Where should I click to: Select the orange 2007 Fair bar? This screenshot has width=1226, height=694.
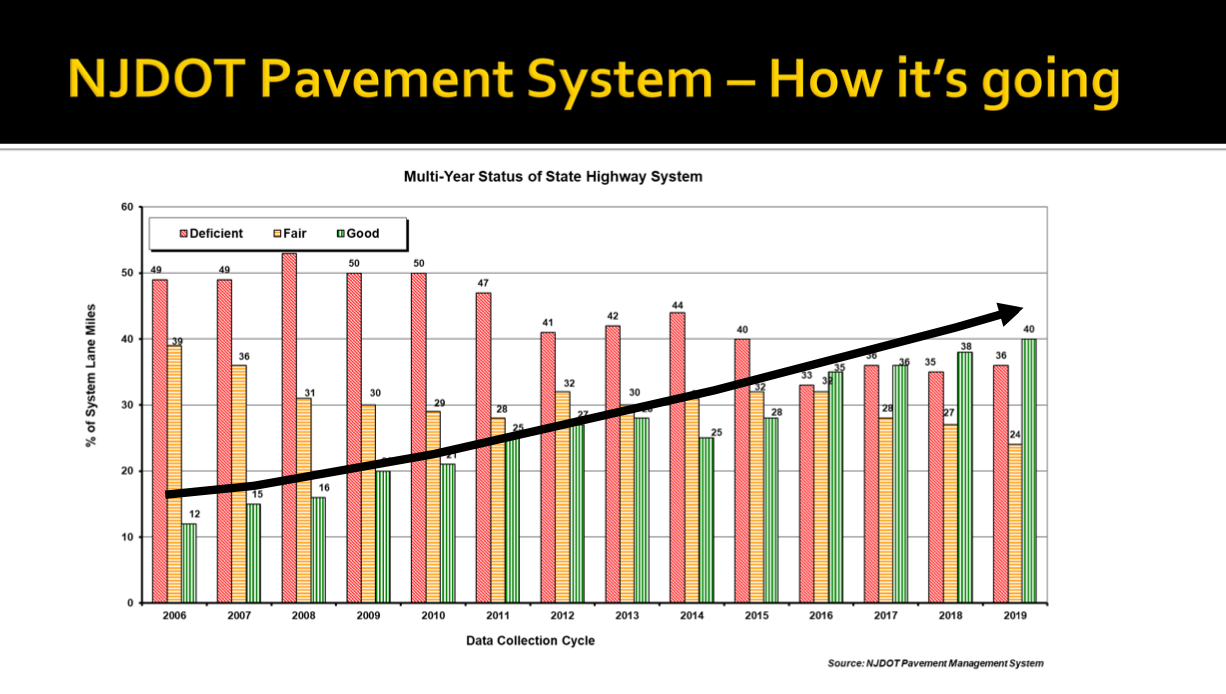(239, 484)
